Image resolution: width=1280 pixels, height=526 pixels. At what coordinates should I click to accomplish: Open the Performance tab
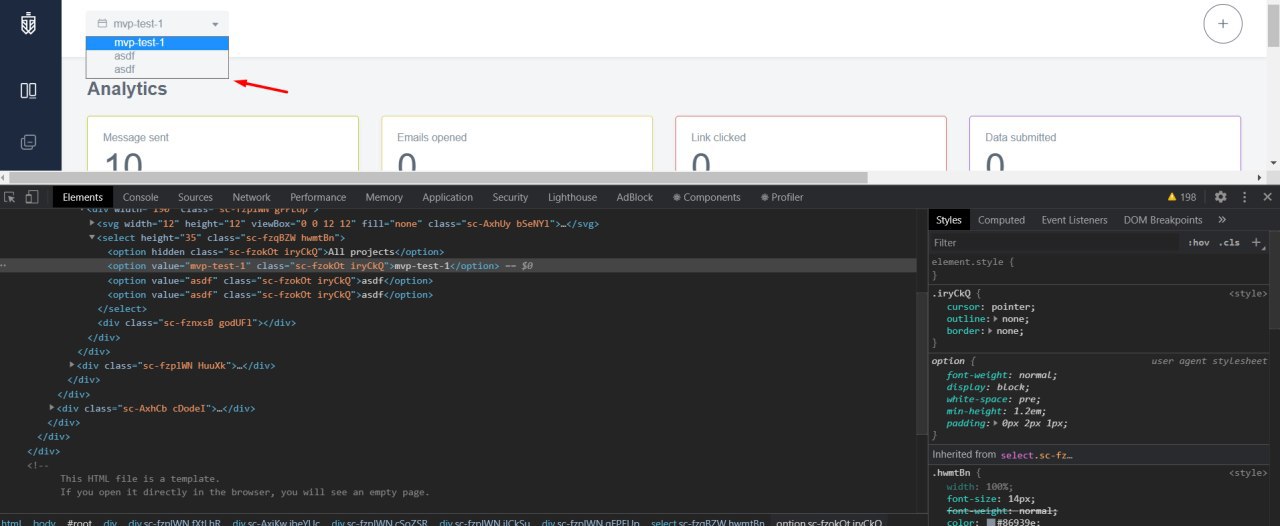click(318, 197)
